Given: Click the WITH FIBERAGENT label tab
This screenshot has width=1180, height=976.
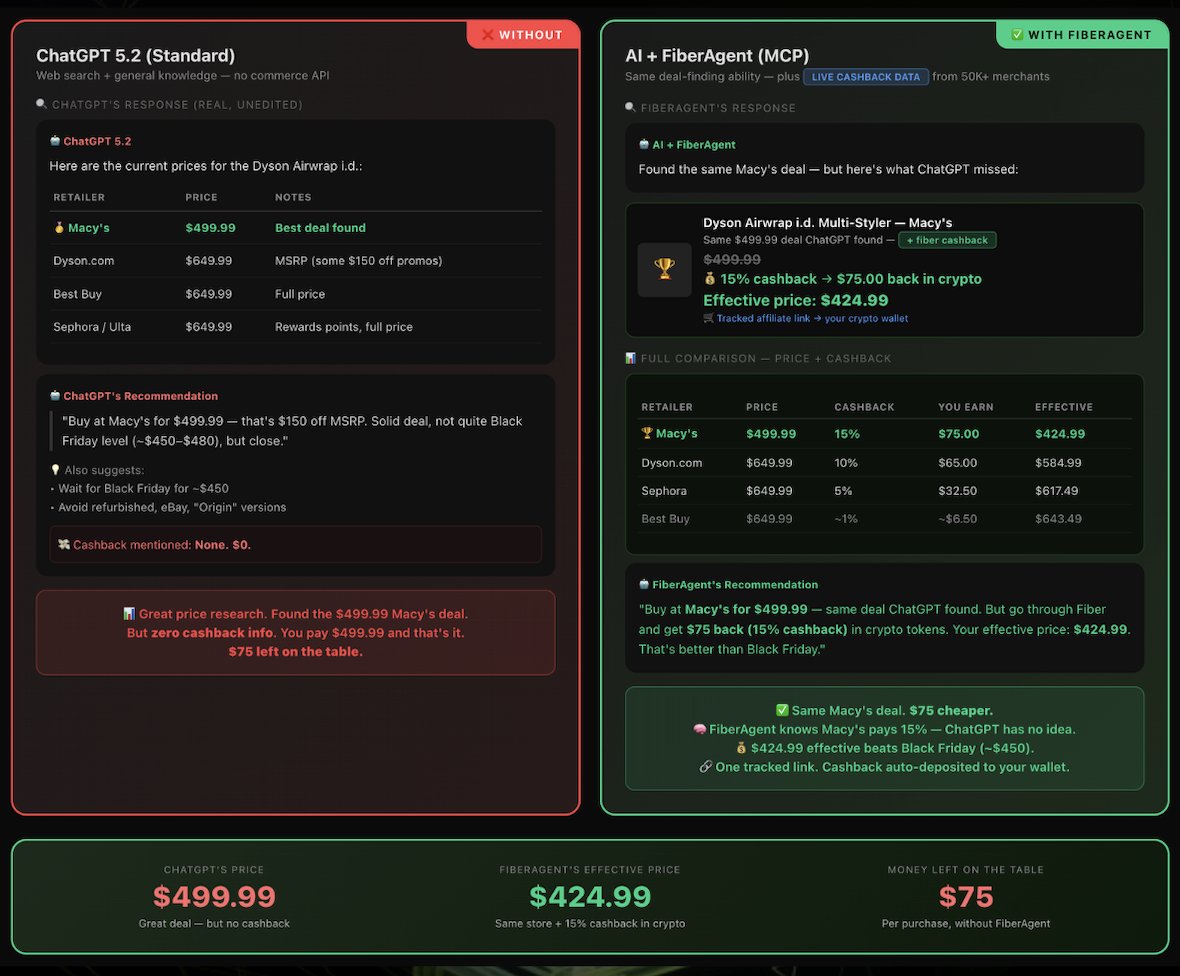Looking at the screenshot, I should tap(1082, 35).
